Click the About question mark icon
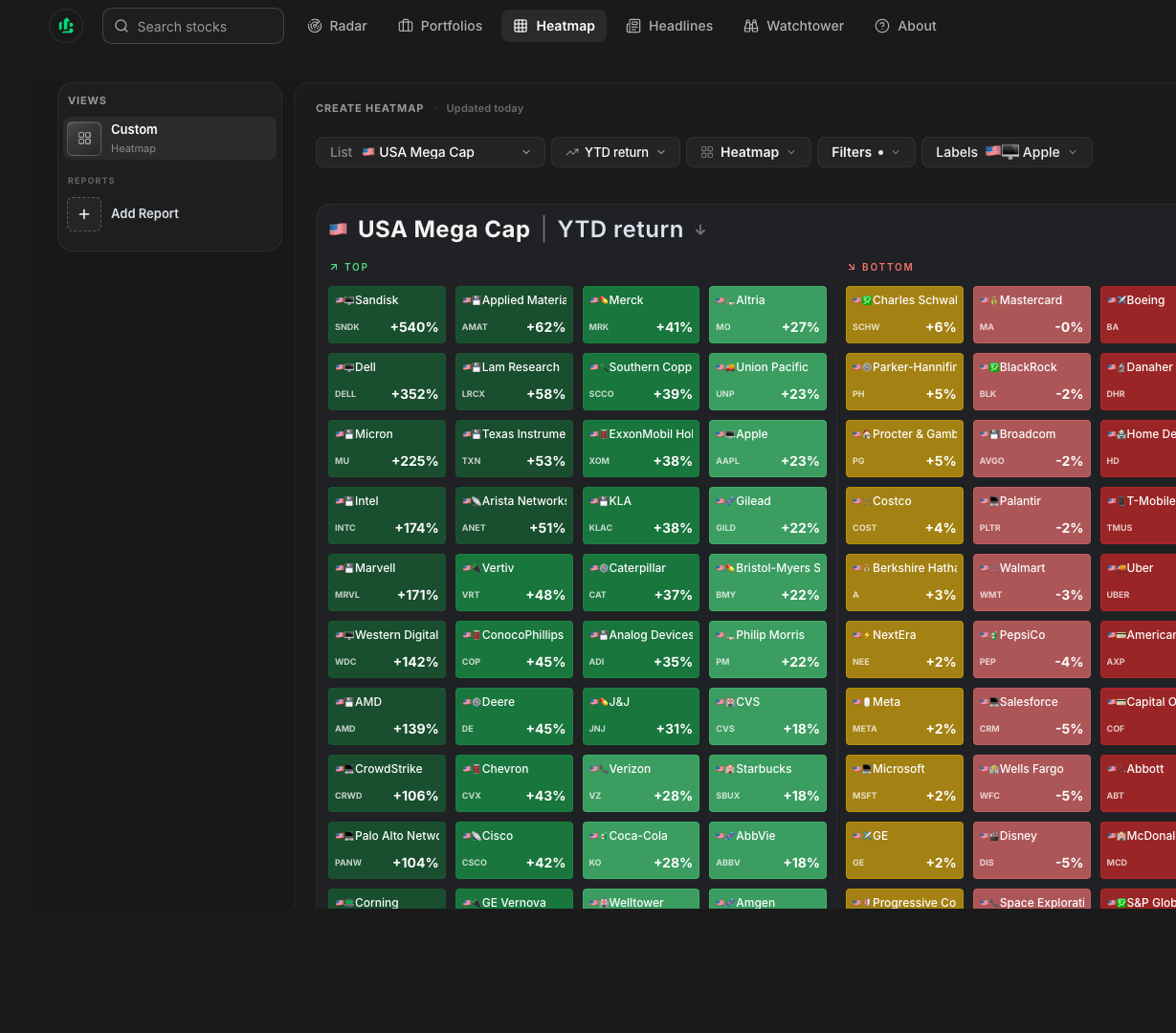The image size is (1176, 1033). coord(882,26)
